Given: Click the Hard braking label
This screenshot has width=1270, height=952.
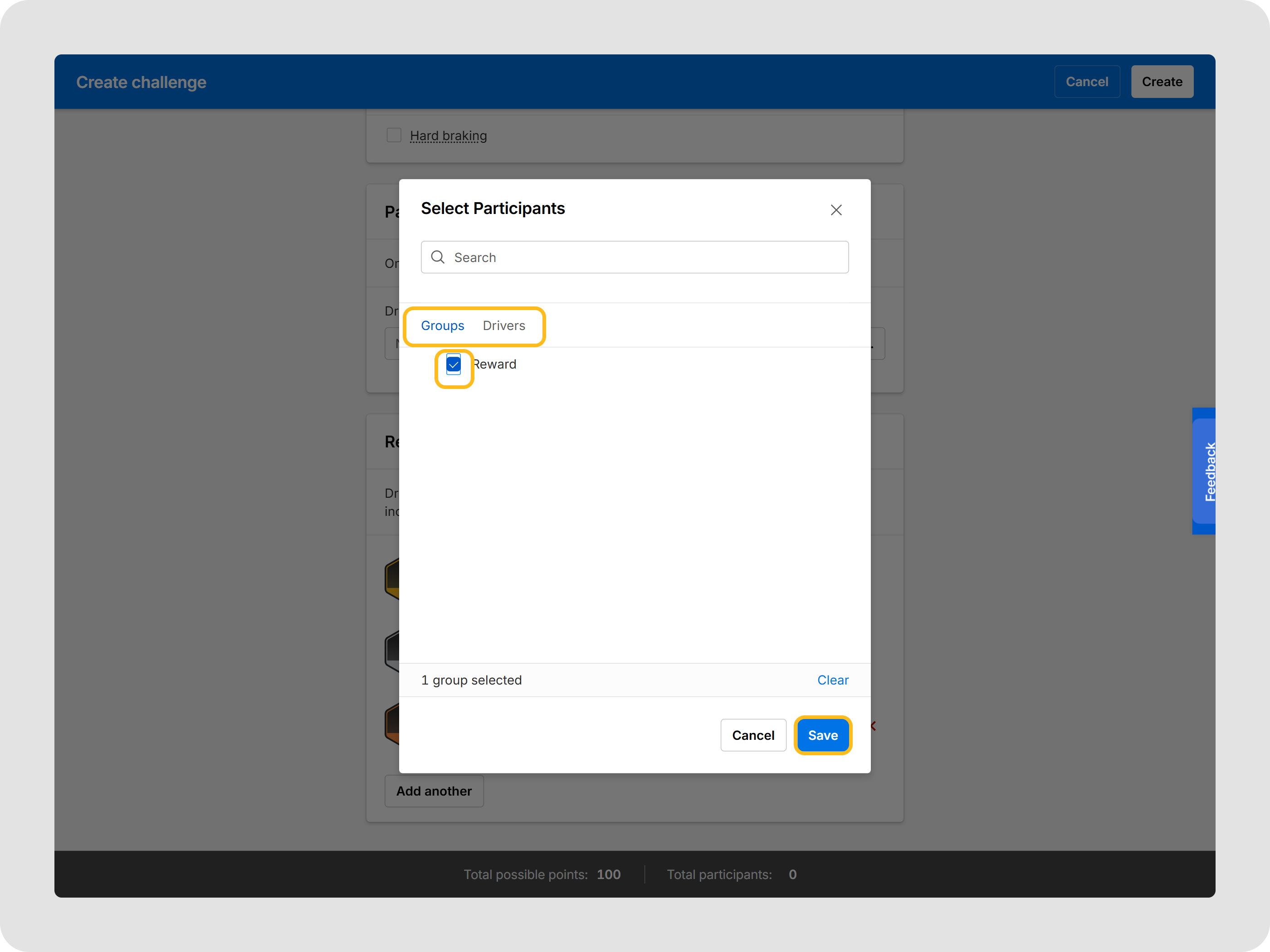Looking at the screenshot, I should tap(449, 136).
